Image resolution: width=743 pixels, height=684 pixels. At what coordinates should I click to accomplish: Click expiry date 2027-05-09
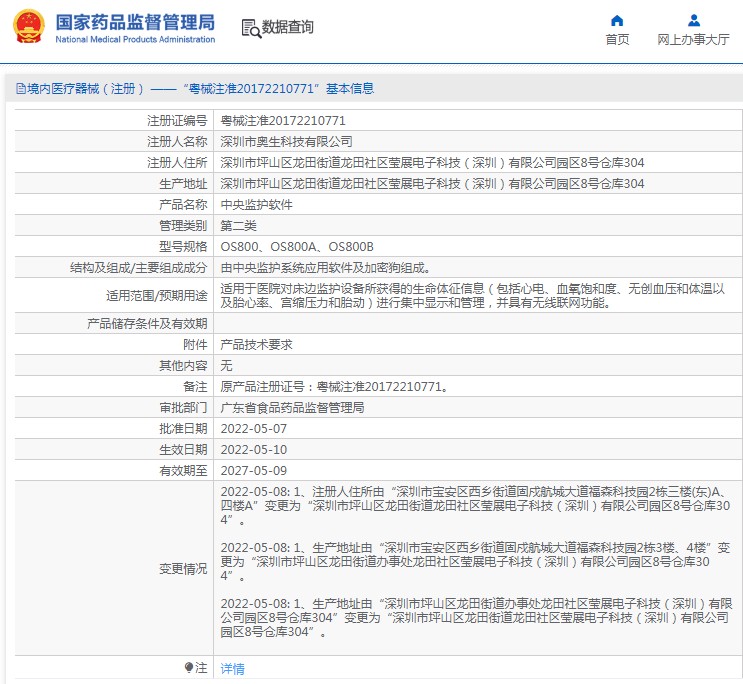pos(254,471)
